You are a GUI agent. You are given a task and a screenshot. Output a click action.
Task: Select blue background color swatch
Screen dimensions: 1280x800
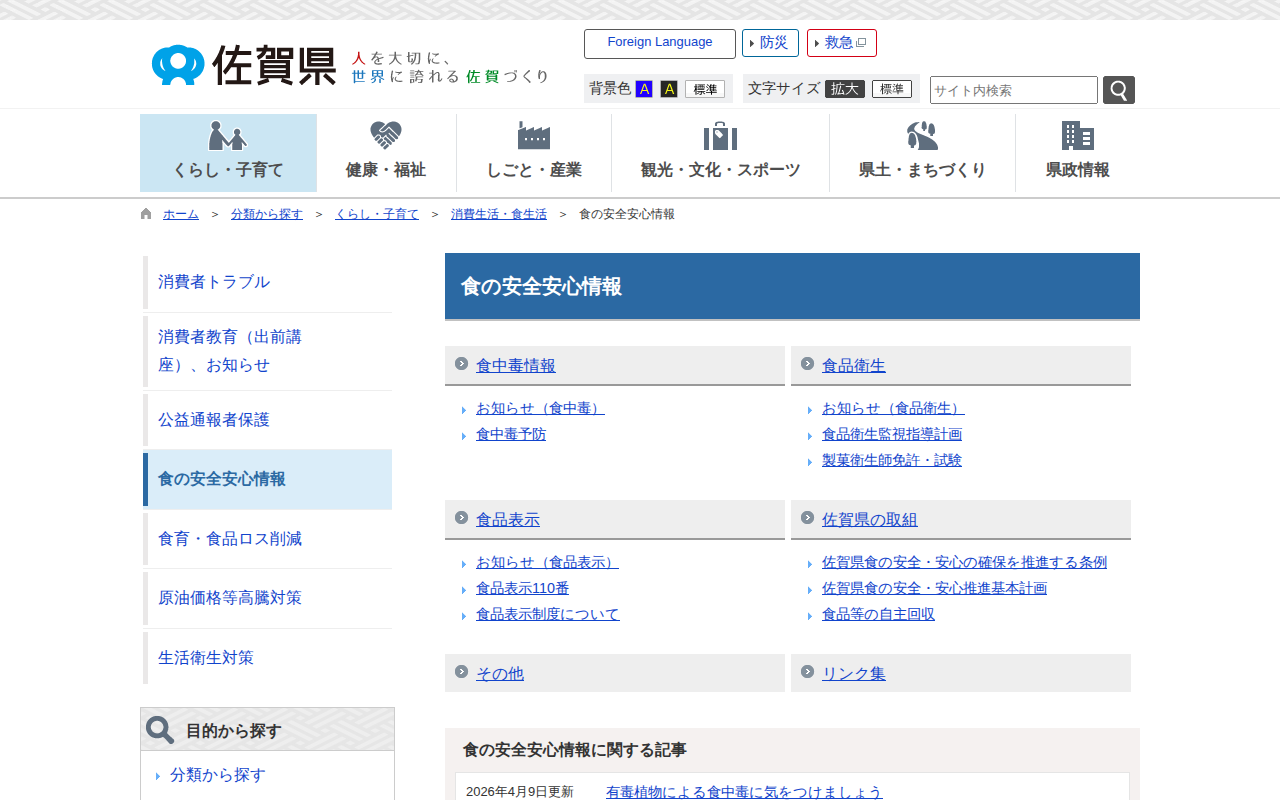(x=644, y=89)
